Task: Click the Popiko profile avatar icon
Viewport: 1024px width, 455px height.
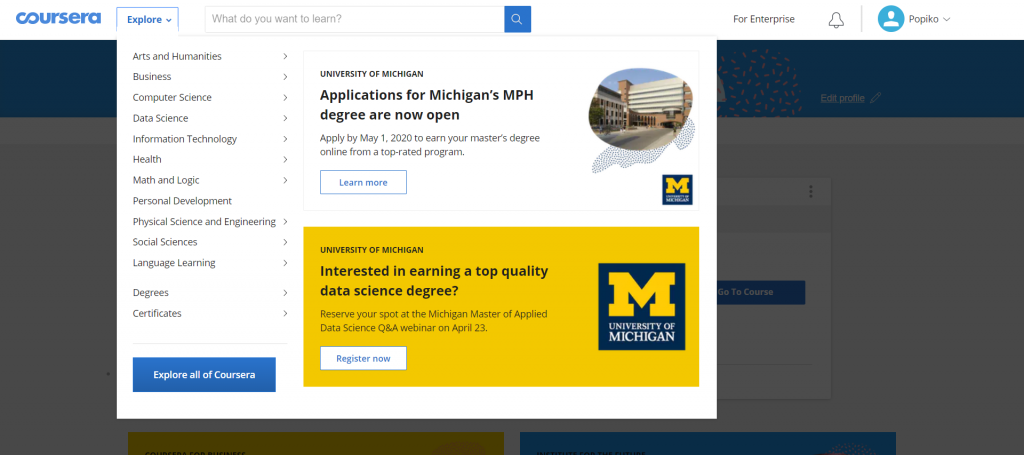Action: coord(891,19)
